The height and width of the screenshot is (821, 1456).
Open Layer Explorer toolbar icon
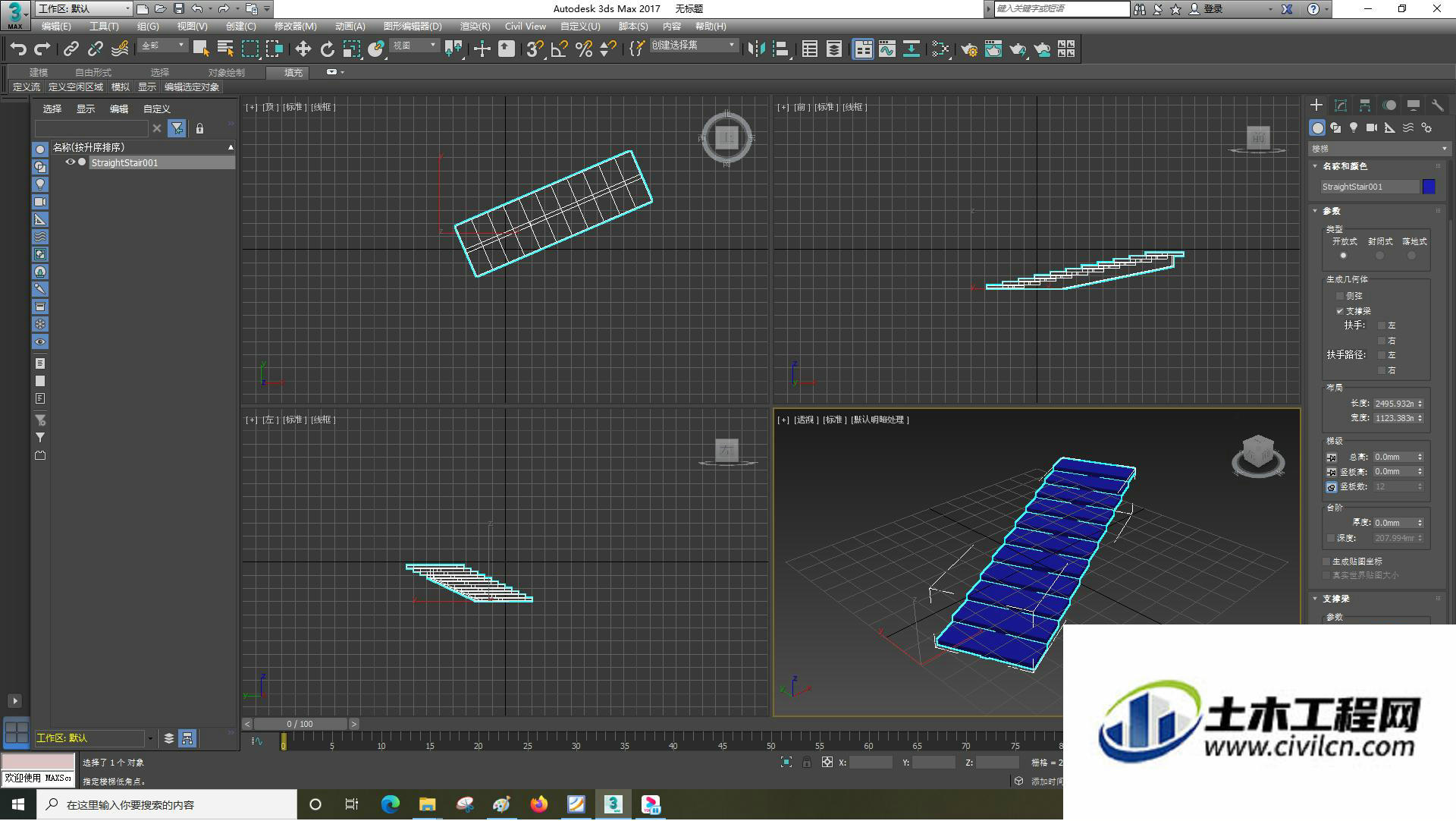tap(834, 49)
